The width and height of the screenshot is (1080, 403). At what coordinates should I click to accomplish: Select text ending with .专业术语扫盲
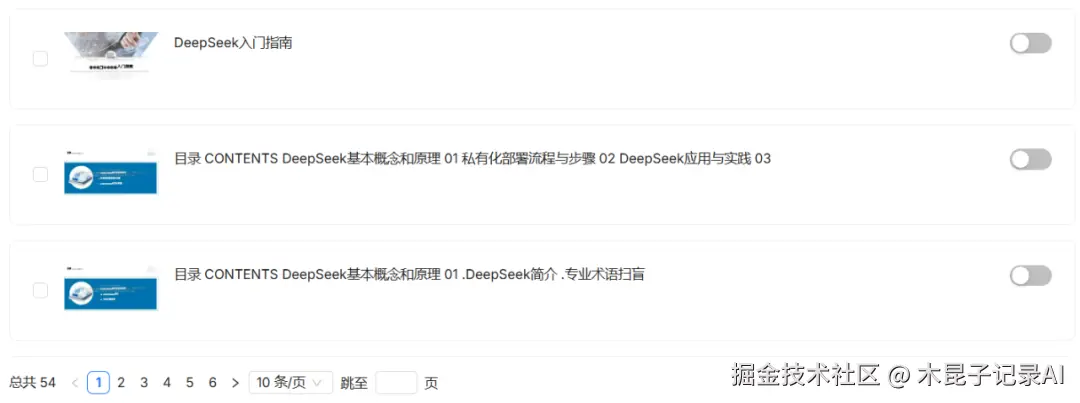point(409,275)
